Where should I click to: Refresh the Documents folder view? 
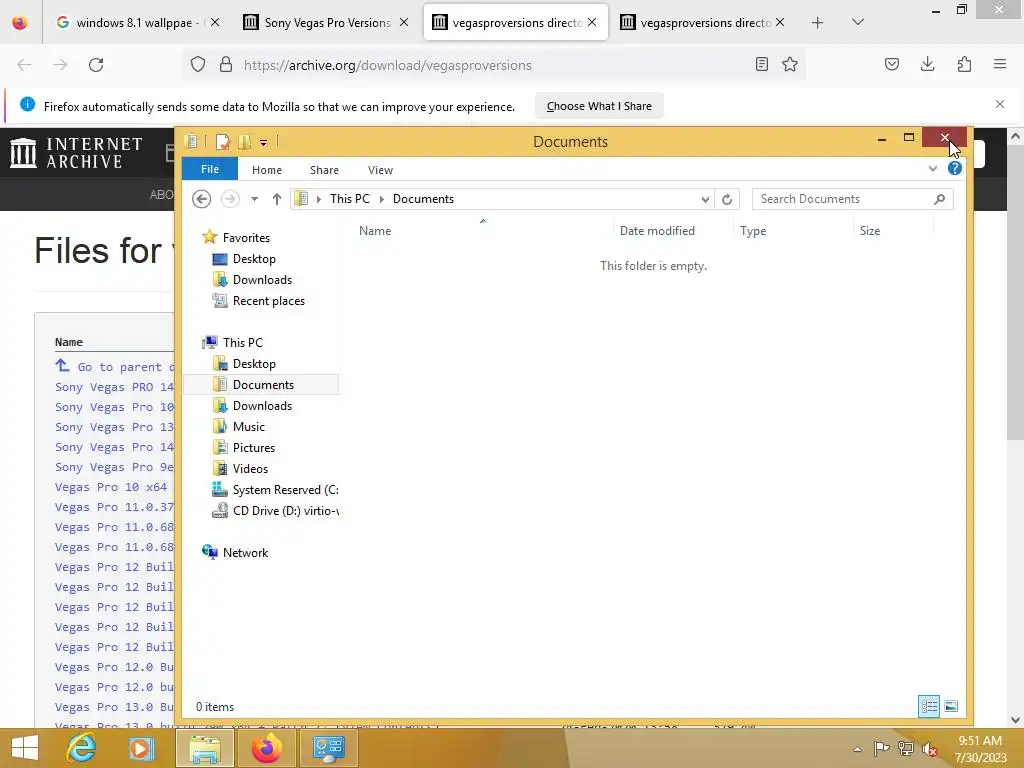(727, 199)
